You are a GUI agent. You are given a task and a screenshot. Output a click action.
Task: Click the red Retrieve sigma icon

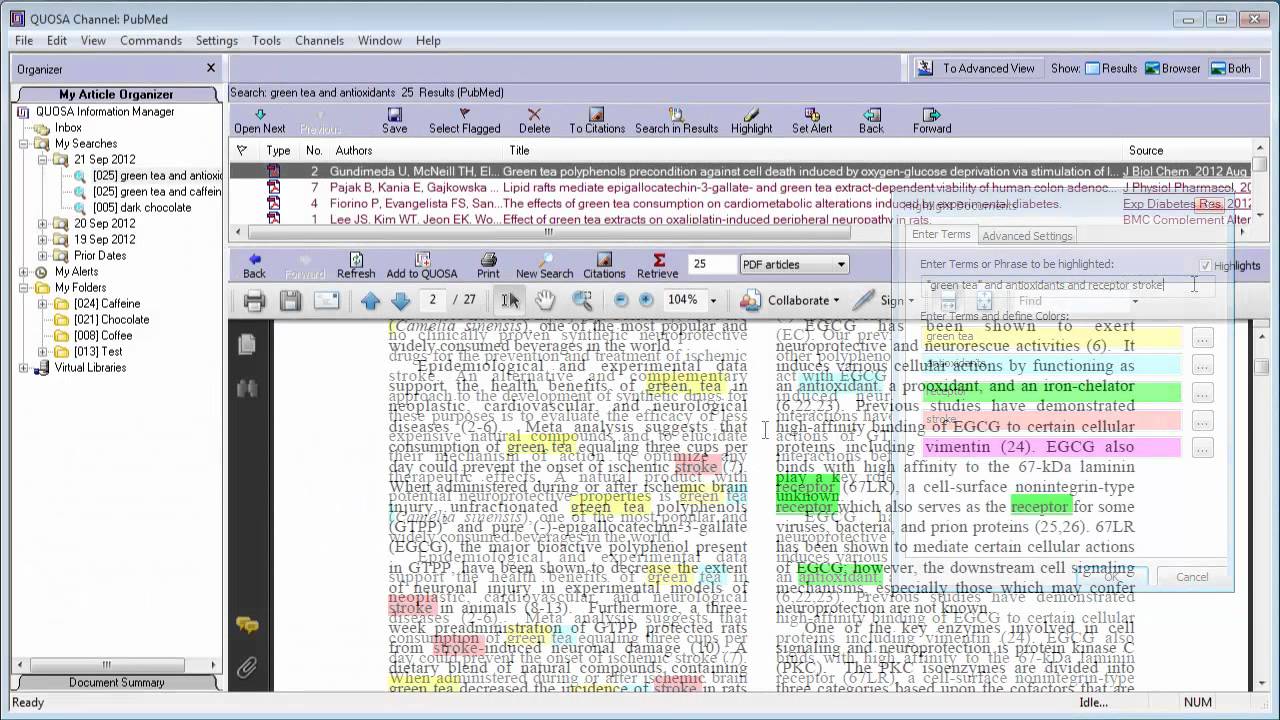click(658, 260)
